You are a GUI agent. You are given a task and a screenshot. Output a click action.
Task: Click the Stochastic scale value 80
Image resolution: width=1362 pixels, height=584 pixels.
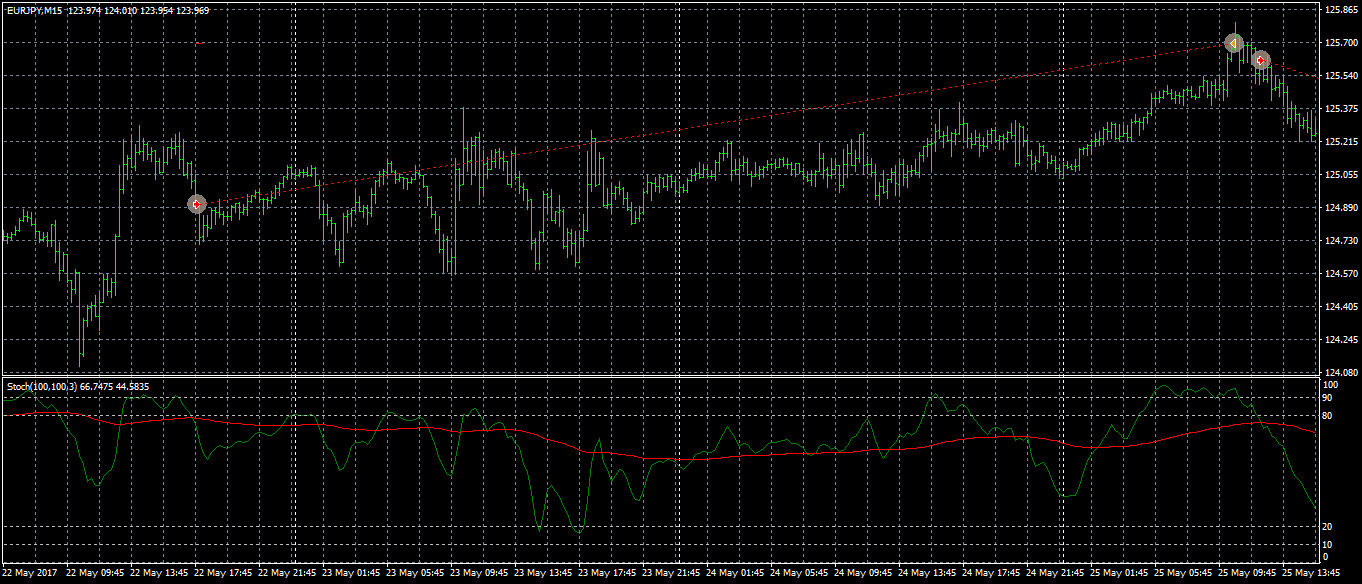point(1329,416)
